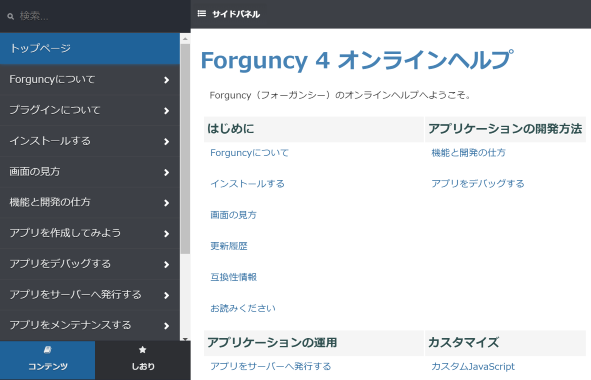Follow the 画面の見方 link in content

point(233,215)
